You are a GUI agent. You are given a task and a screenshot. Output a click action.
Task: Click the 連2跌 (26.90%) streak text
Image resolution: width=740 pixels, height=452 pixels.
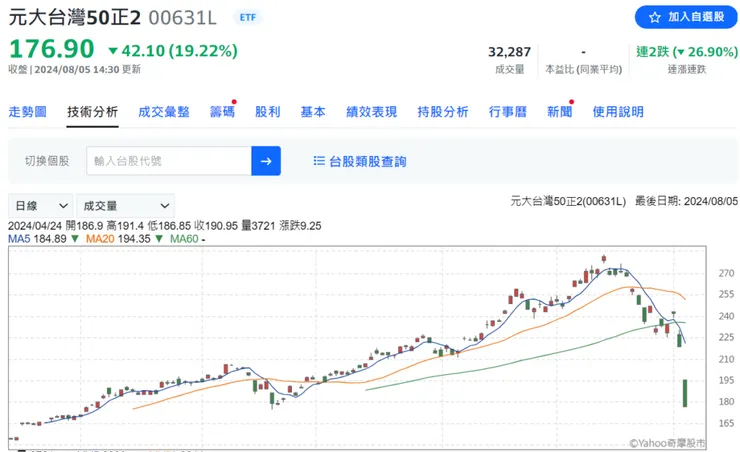[687, 51]
